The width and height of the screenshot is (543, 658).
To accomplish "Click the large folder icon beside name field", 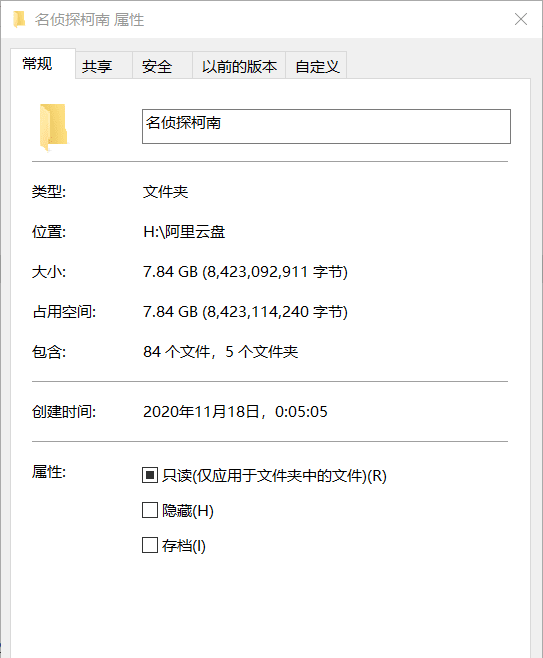I will pos(54,127).
